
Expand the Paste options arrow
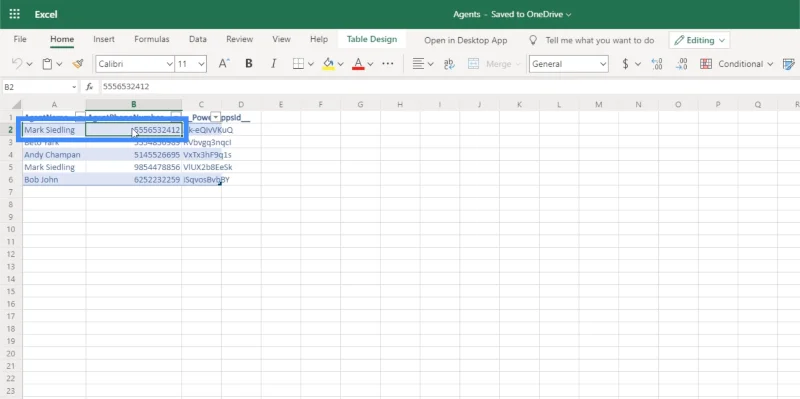[59, 64]
